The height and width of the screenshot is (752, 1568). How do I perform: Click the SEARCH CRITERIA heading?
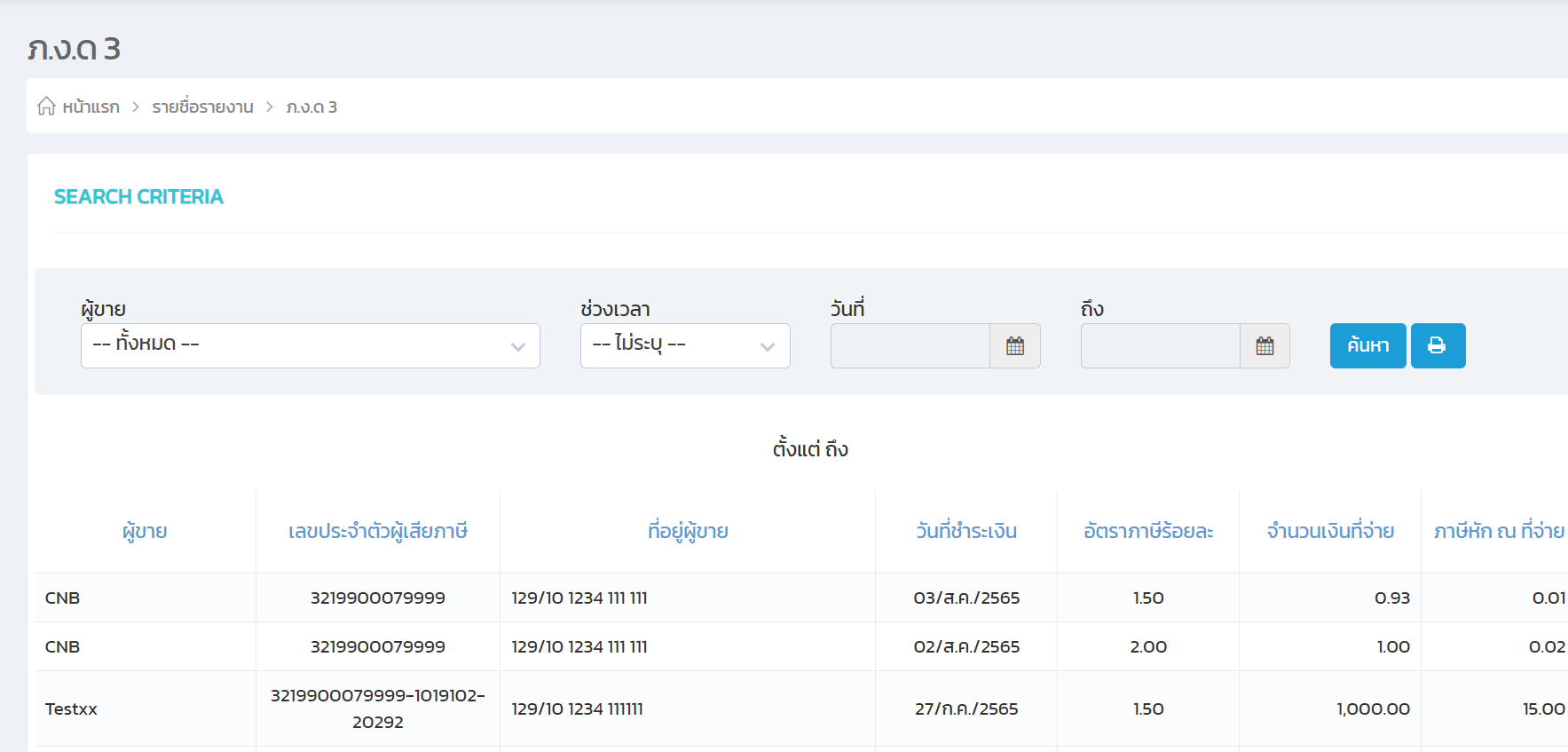[138, 196]
